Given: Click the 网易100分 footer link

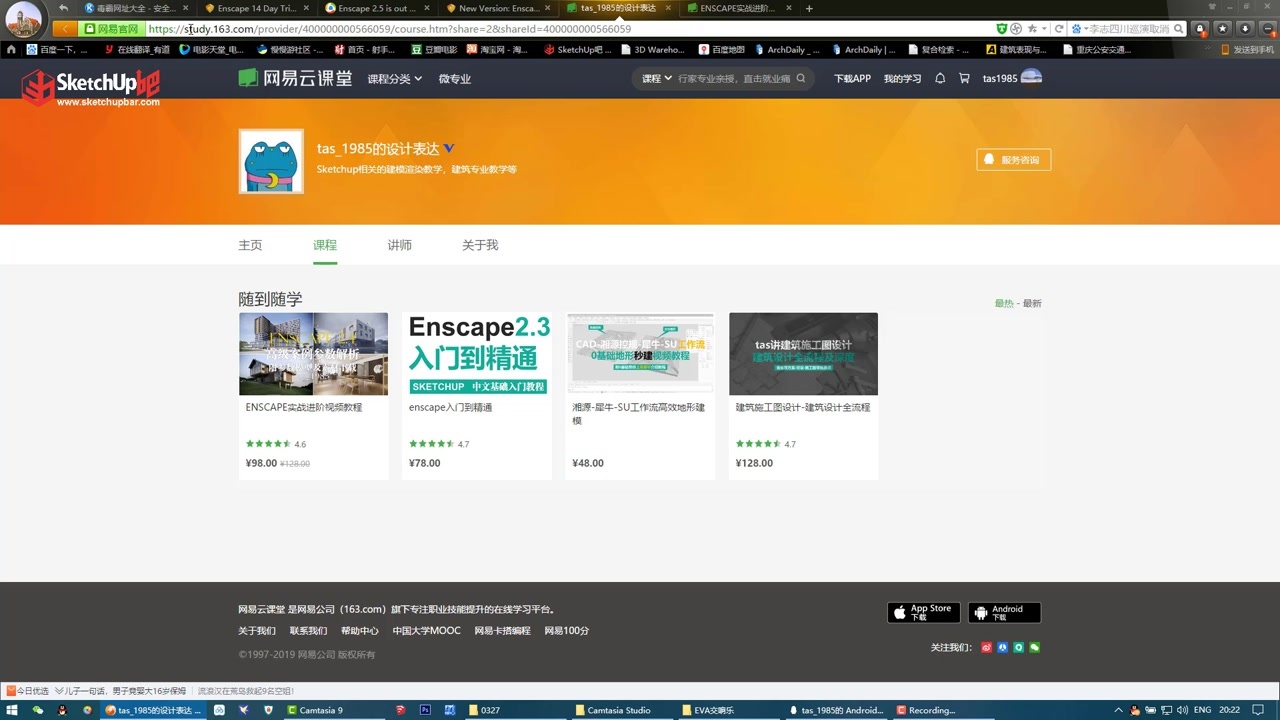Looking at the screenshot, I should [x=567, y=631].
